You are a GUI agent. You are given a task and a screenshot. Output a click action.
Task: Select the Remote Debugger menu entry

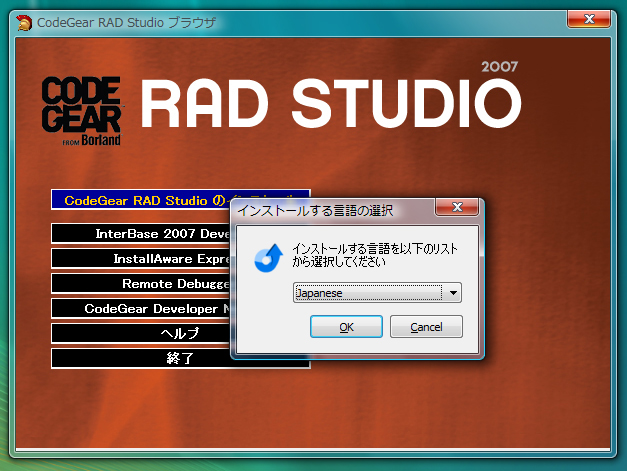(x=141, y=283)
